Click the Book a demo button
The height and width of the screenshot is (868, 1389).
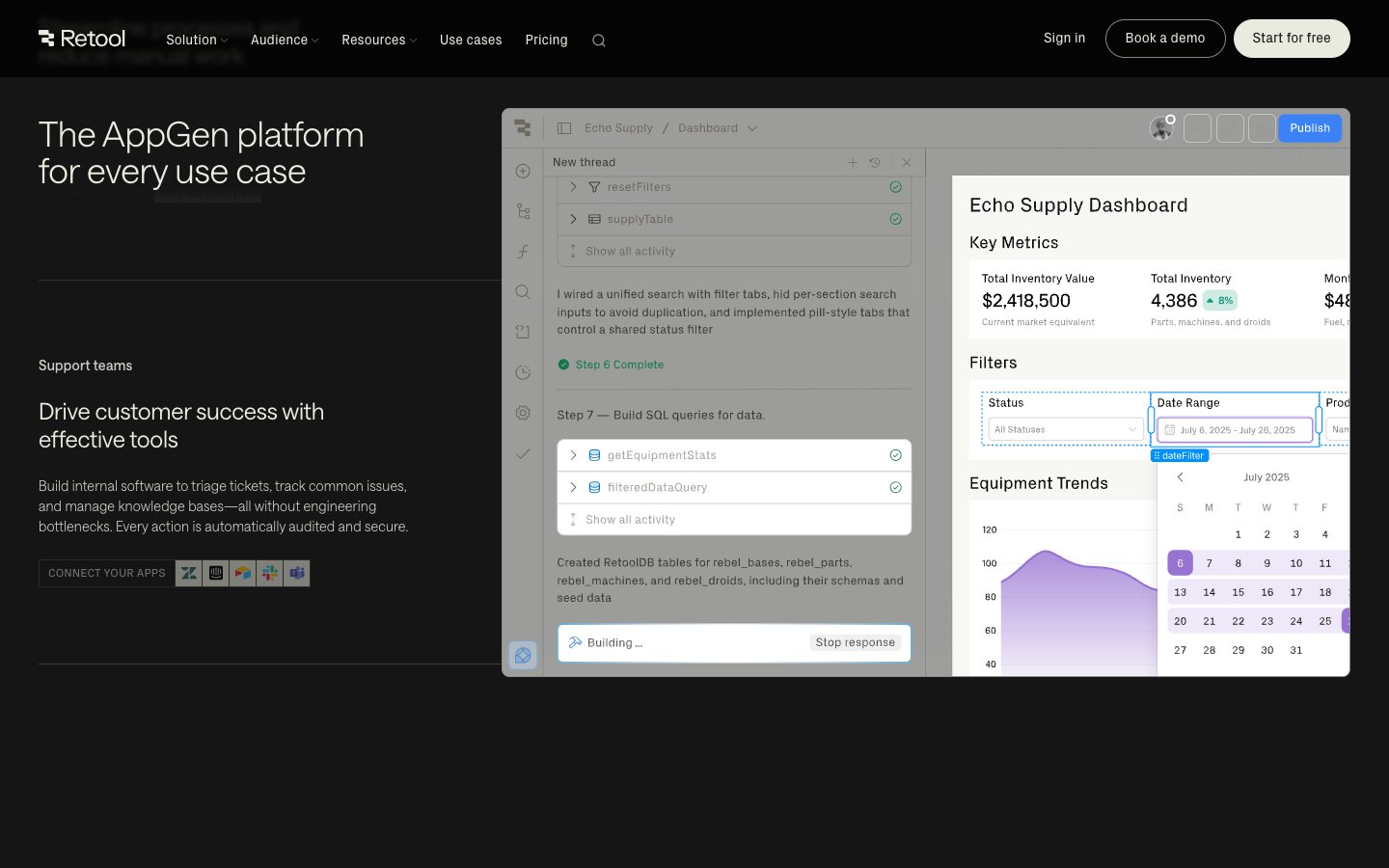(1164, 39)
